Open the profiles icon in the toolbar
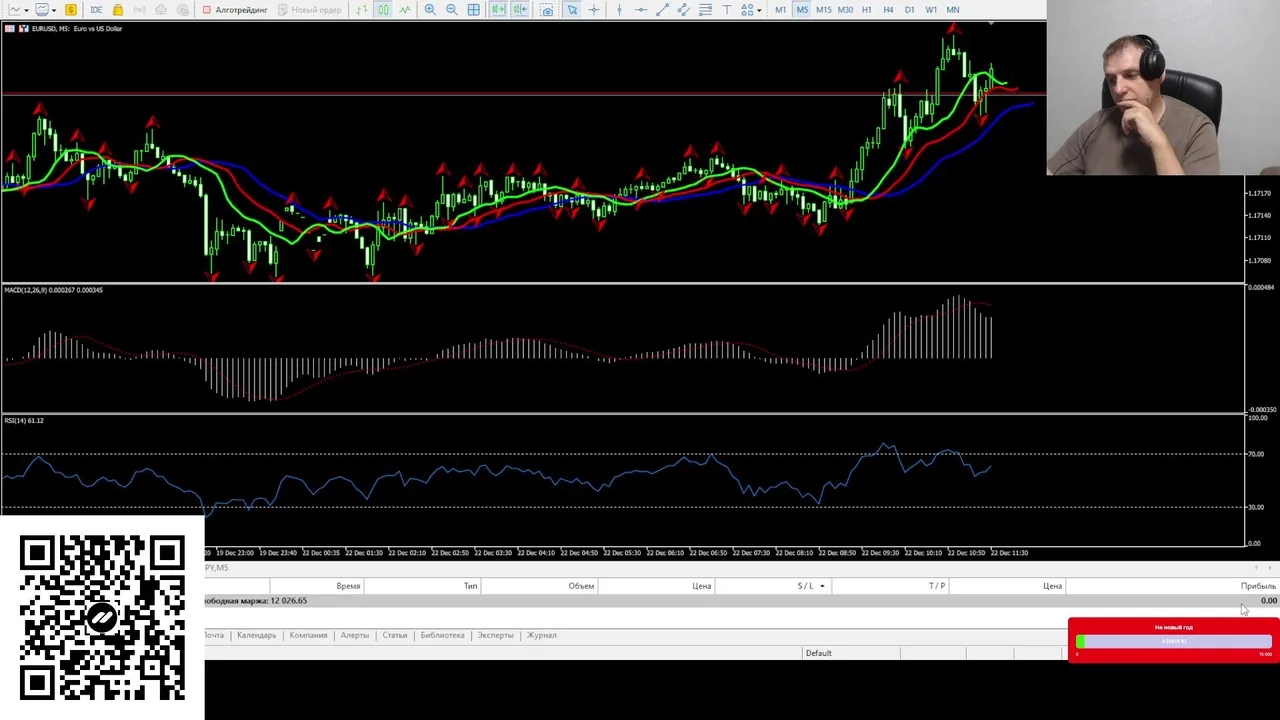 (42, 9)
